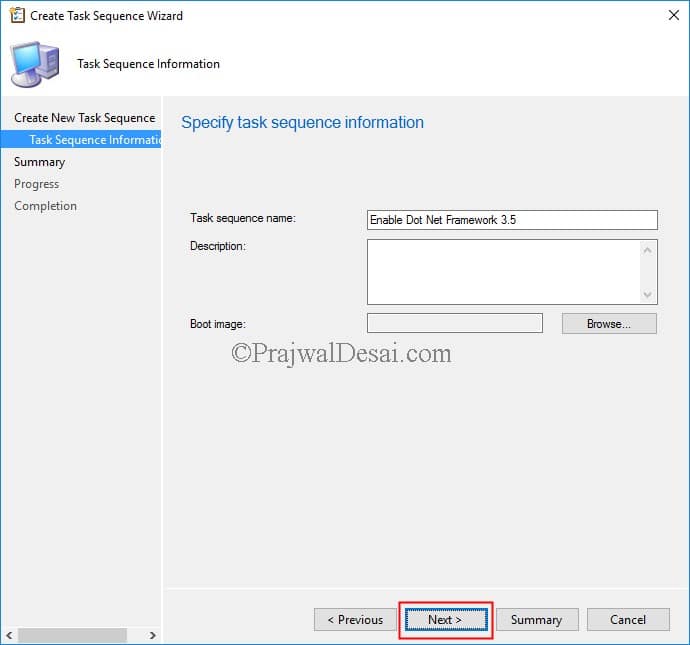Click the Boot image field
Screen dimensions: 690x645
[x=455, y=323]
